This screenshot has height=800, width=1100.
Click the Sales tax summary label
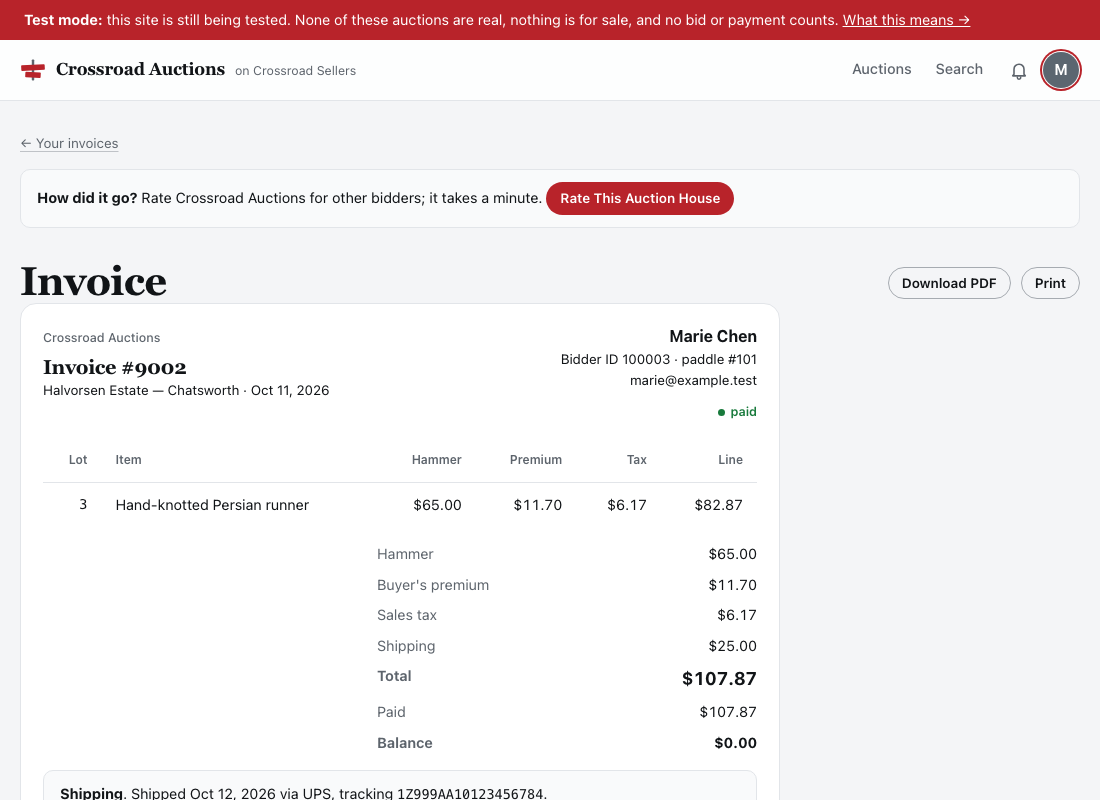(407, 615)
